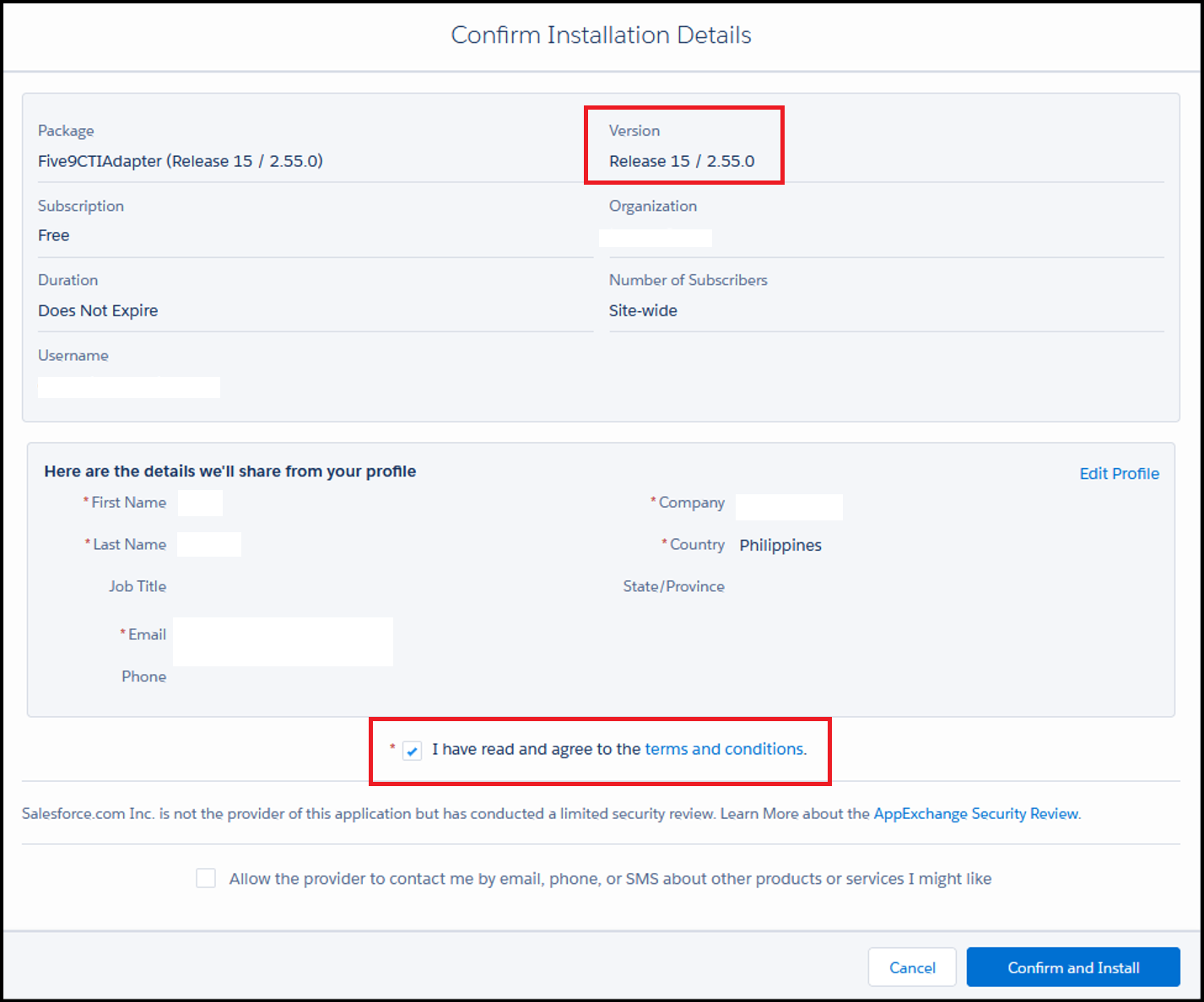Cancel the installation
Screen dimensions: 1204x1002
(912, 967)
